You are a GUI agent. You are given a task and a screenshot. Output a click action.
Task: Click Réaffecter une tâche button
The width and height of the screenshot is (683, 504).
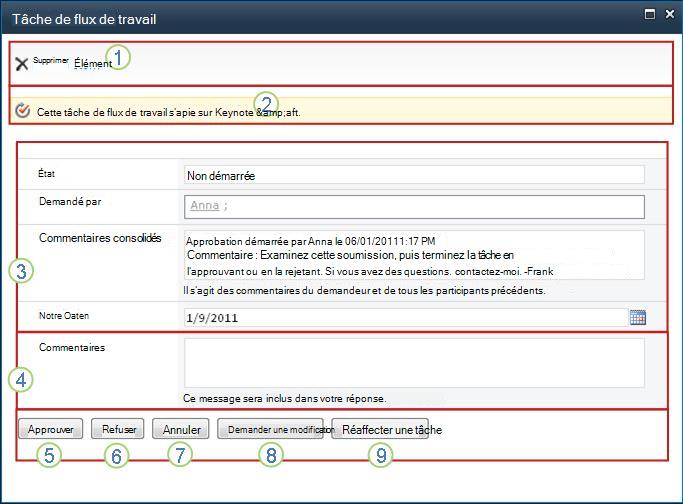(x=380, y=429)
